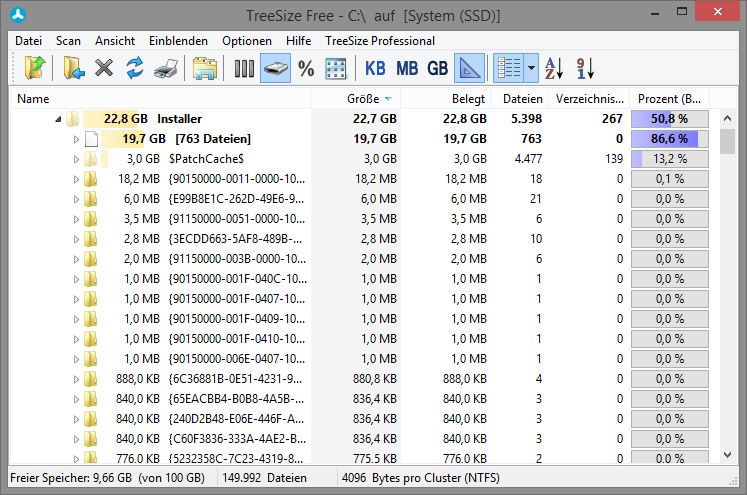747x495 pixels.
Task: Click the printer icon
Action: (x=166, y=69)
